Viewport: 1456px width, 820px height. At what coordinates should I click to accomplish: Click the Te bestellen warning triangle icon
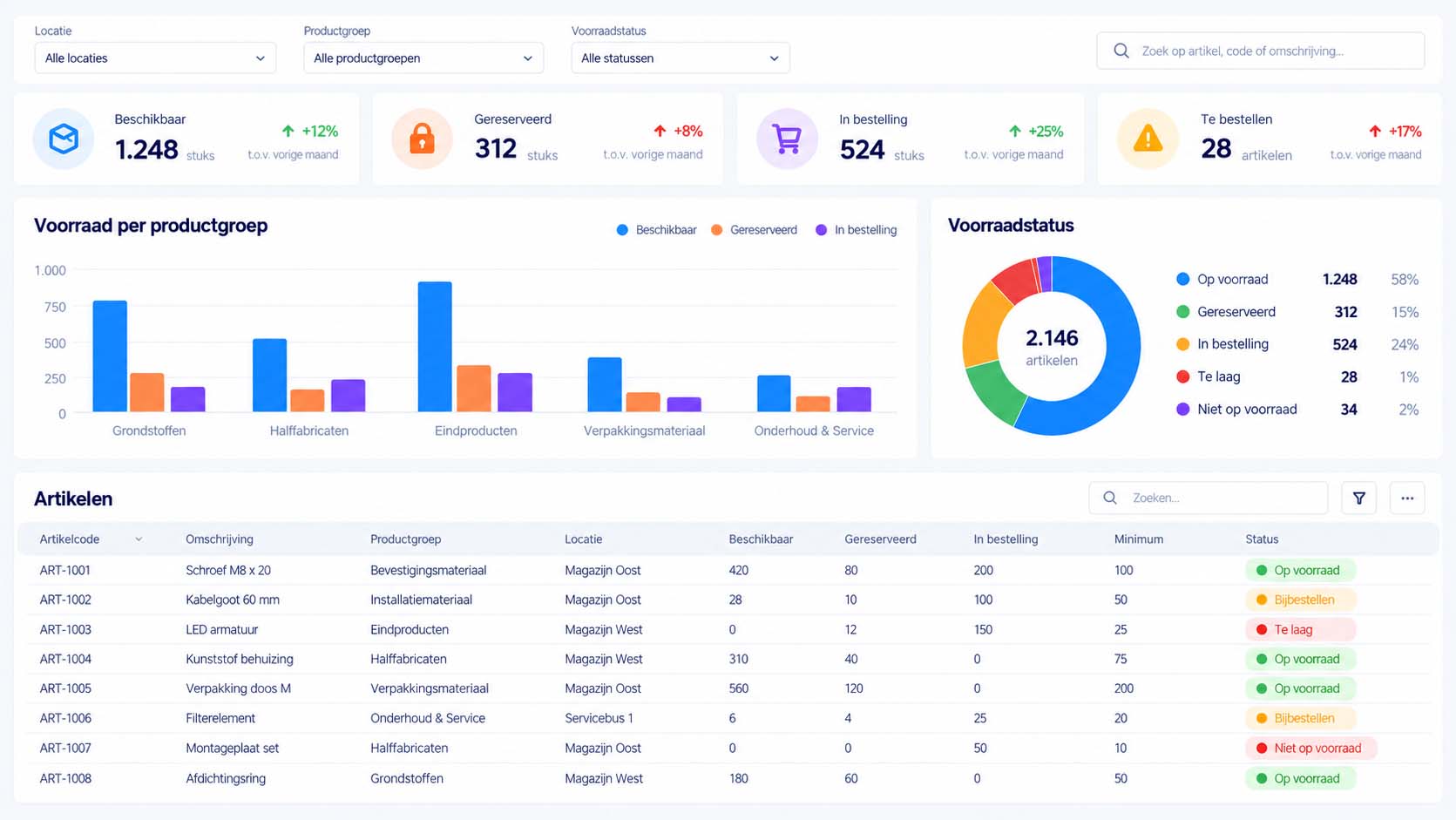[1148, 139]
